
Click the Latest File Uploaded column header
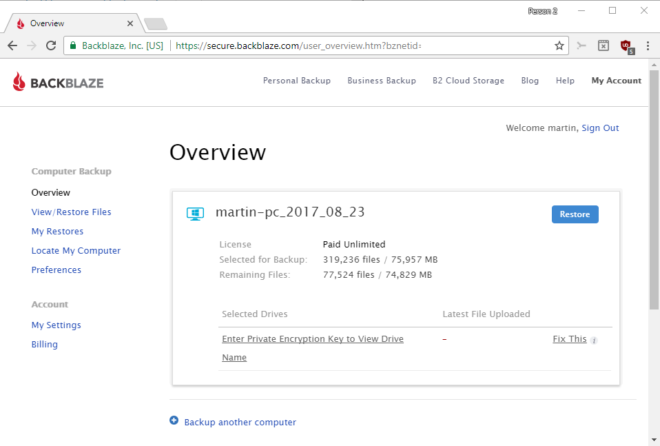[x=486, y=314]
